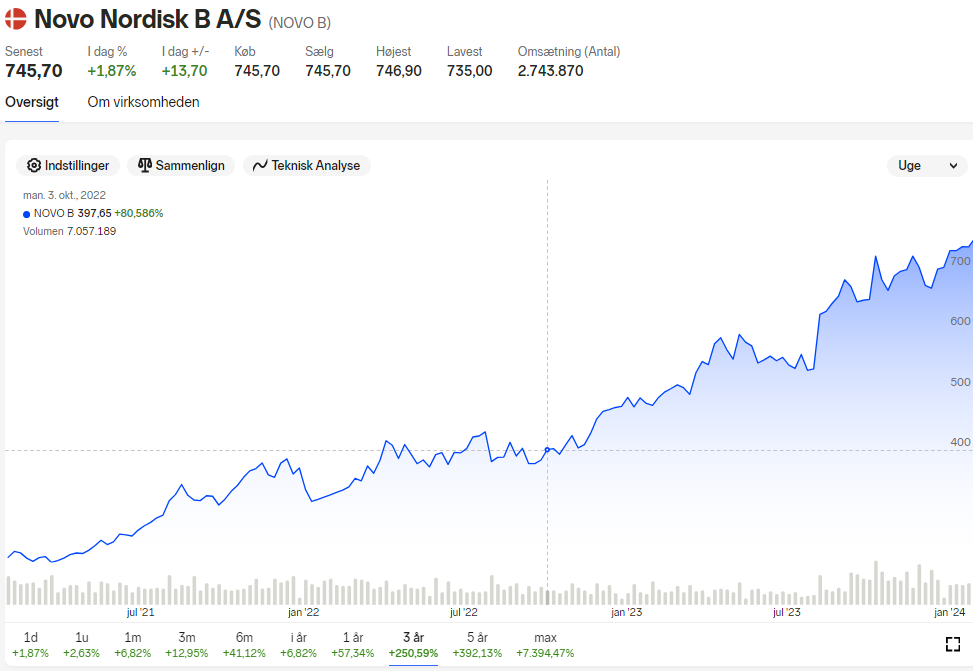
Task: Click the Sammenlign compare button
Action: click(181, 165)
